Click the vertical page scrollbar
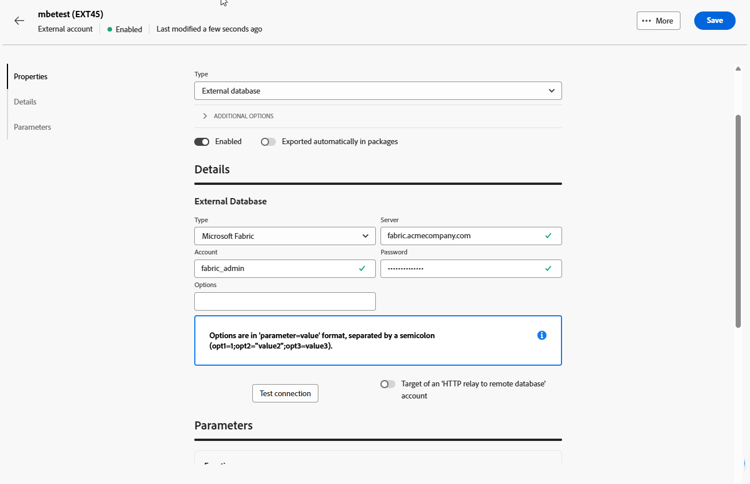750x484 pixels. pos(738,220)
